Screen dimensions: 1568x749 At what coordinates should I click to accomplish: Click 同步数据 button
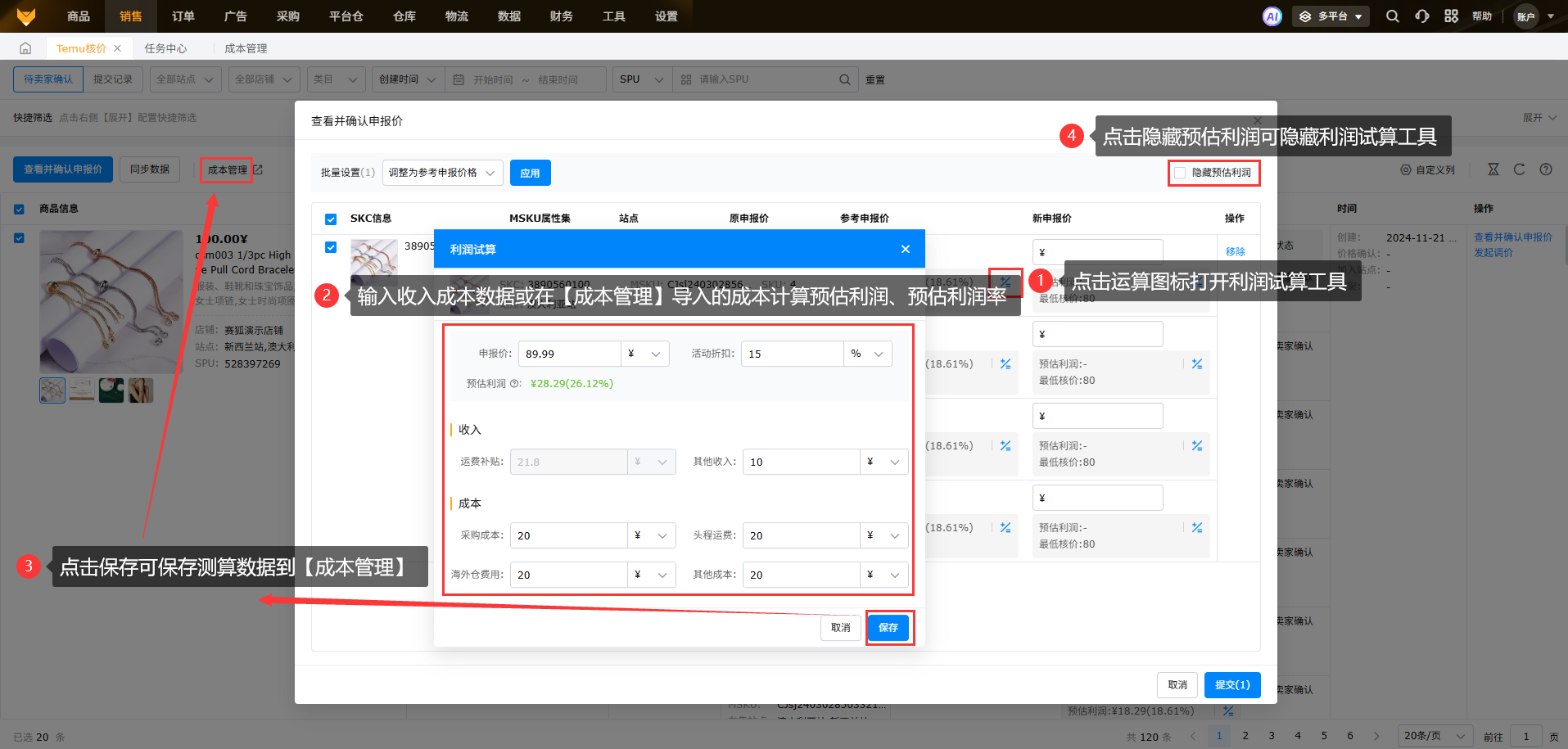coord(150,169)
